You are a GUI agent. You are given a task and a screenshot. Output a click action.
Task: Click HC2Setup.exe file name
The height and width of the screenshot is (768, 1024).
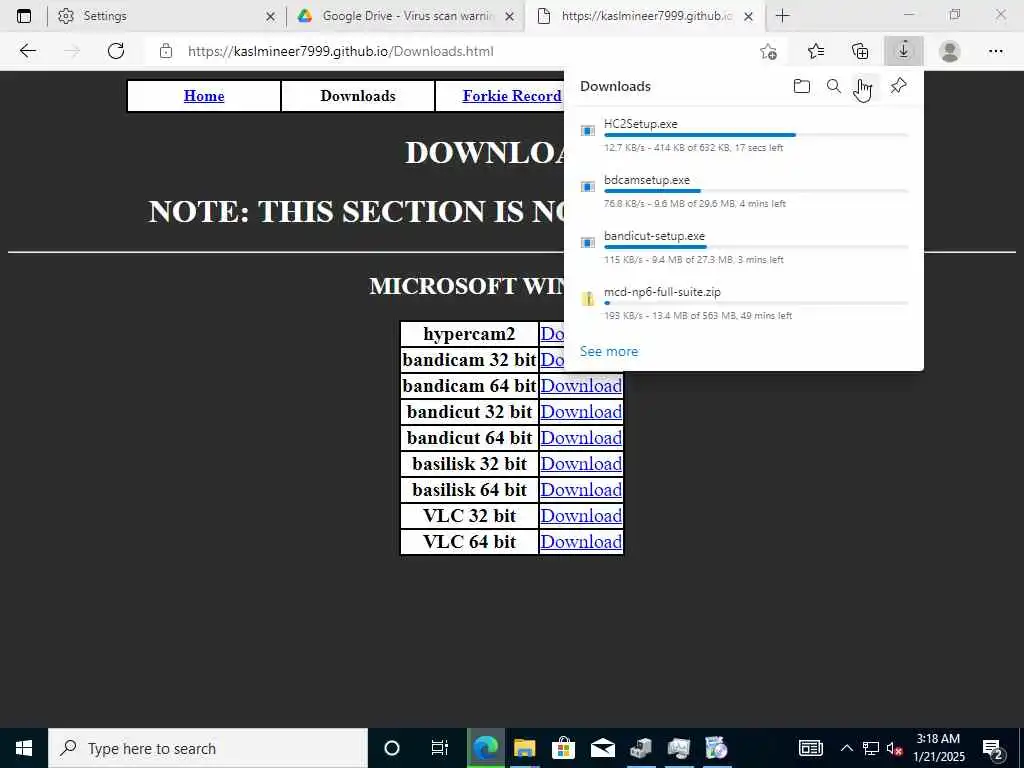(641, 123)
